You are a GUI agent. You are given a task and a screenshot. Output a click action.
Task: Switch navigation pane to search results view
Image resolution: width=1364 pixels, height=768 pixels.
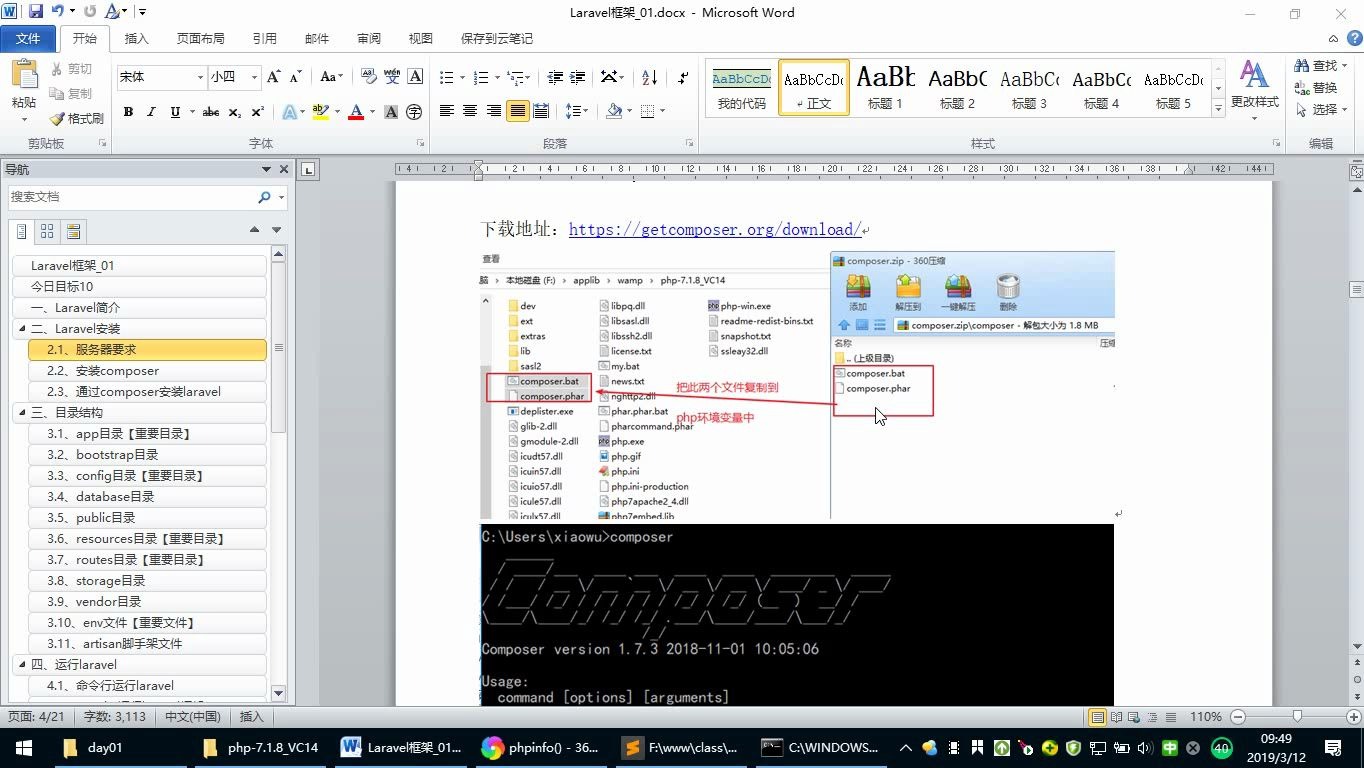[73, 232]
